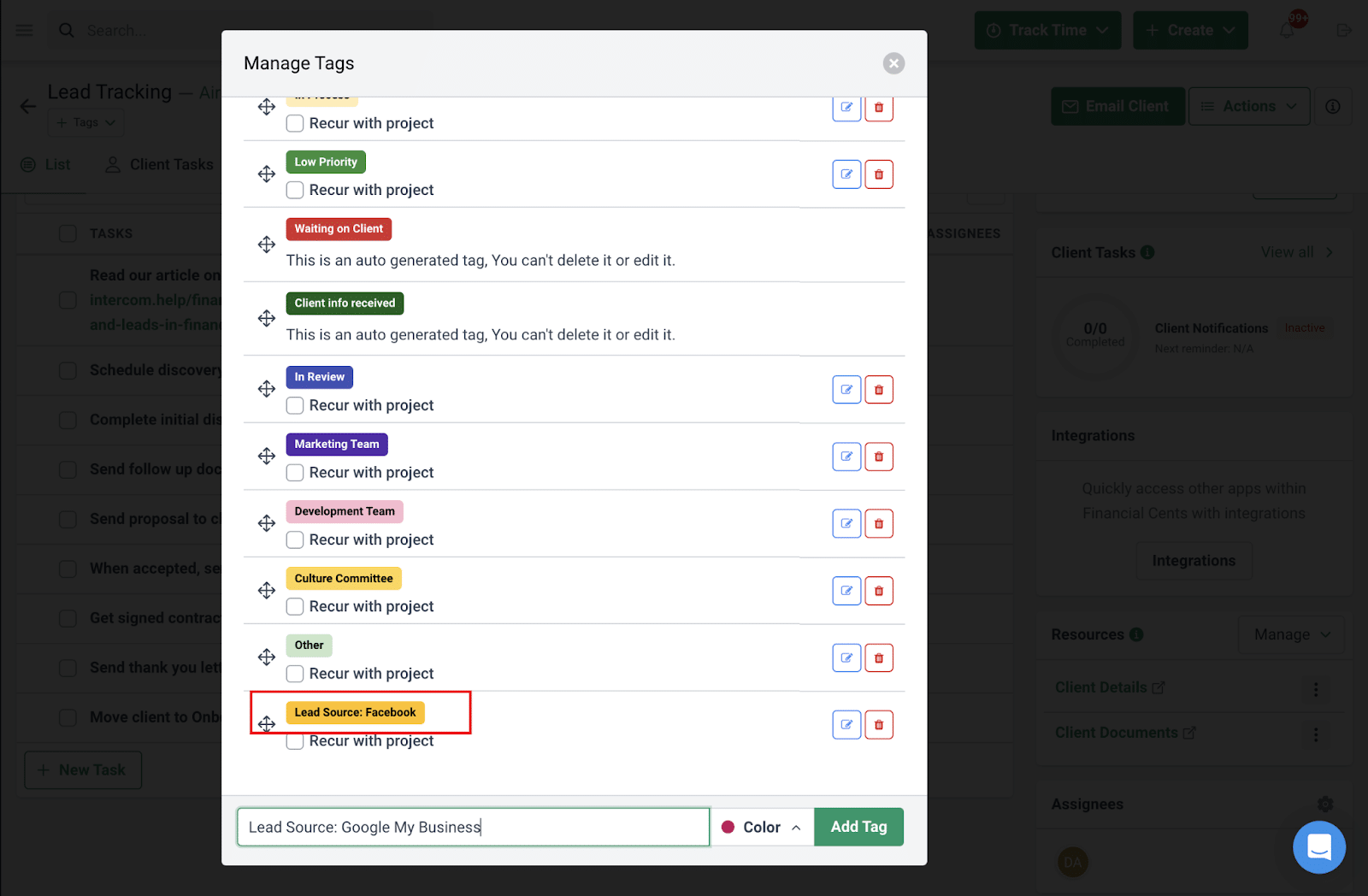The height and width of the screenshot is (896, 1368).
Task: Delete the Development Team tag
Action: [x=879, y=524]
